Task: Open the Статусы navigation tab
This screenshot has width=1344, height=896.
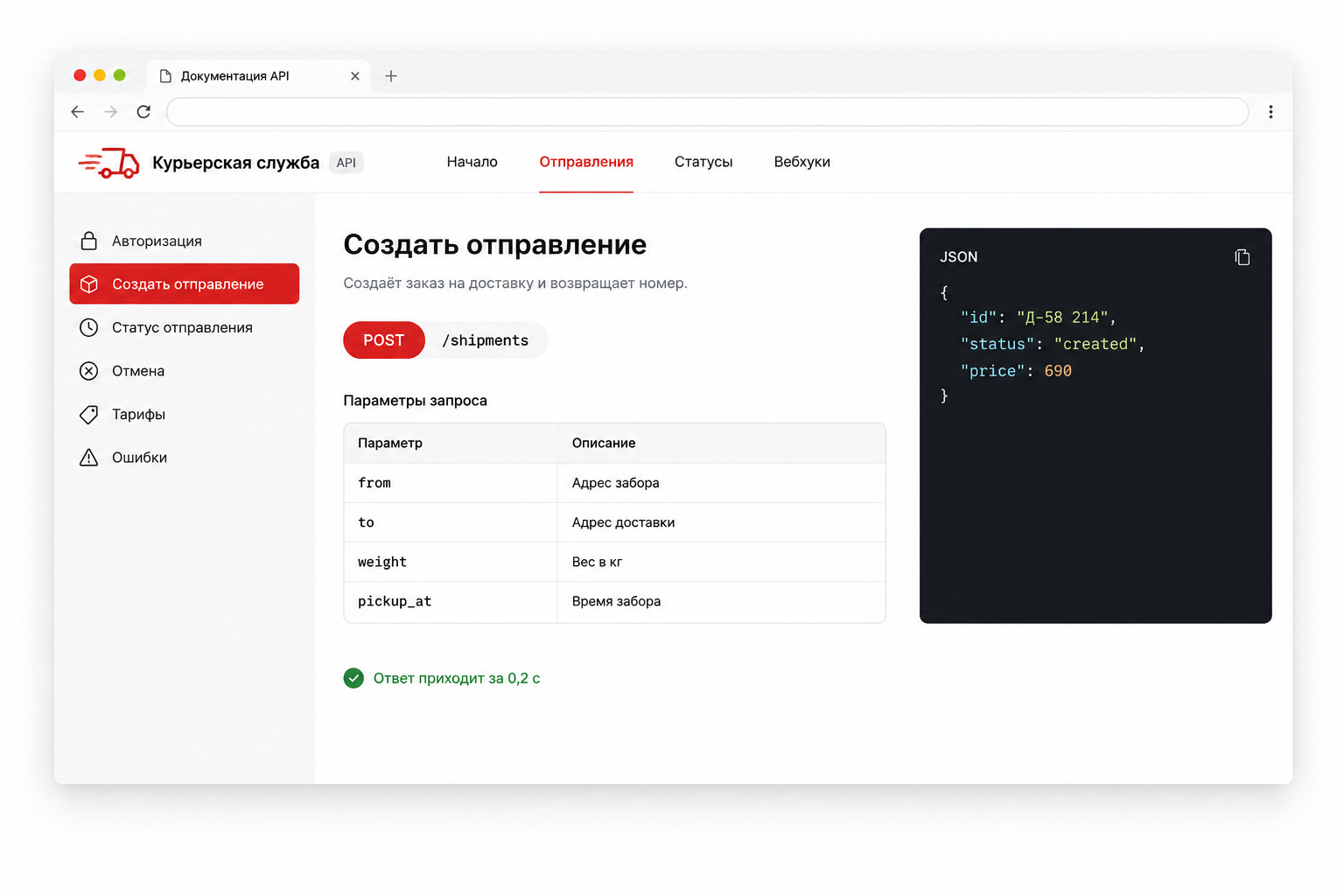Action: pyautogui.click(x=703, y=162)
